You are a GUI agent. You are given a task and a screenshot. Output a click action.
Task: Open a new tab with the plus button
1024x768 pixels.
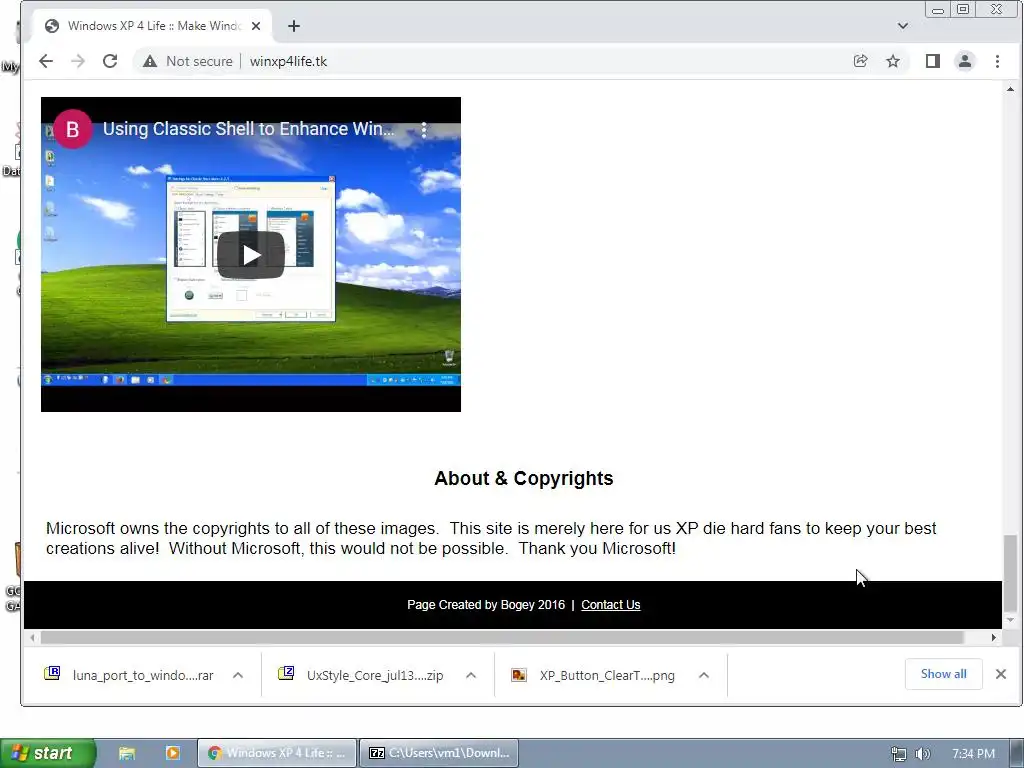pos(294,26)
